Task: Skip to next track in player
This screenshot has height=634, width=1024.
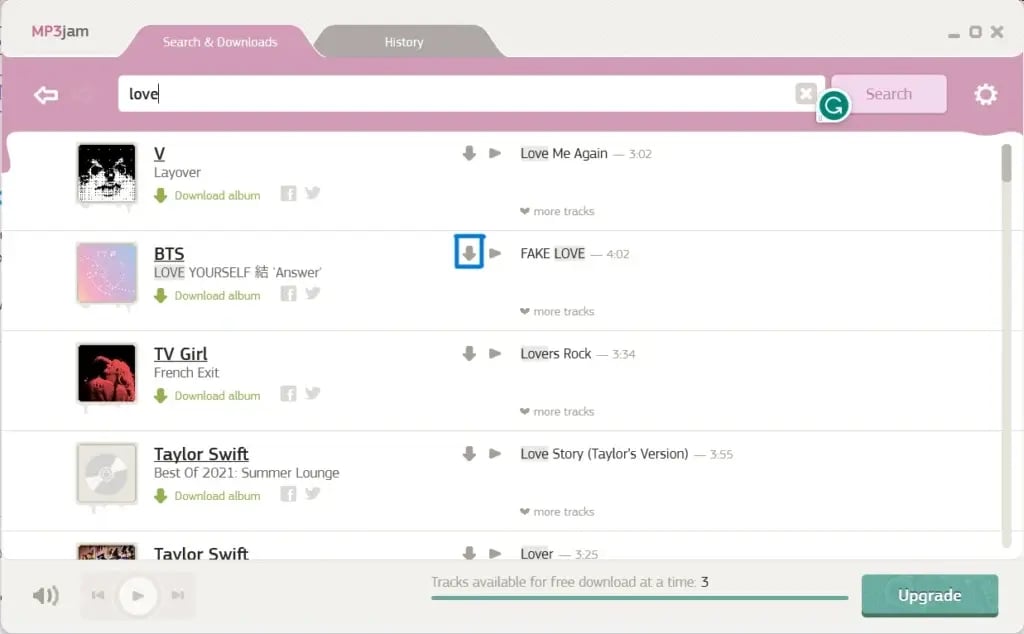Action: coord(177,596)
